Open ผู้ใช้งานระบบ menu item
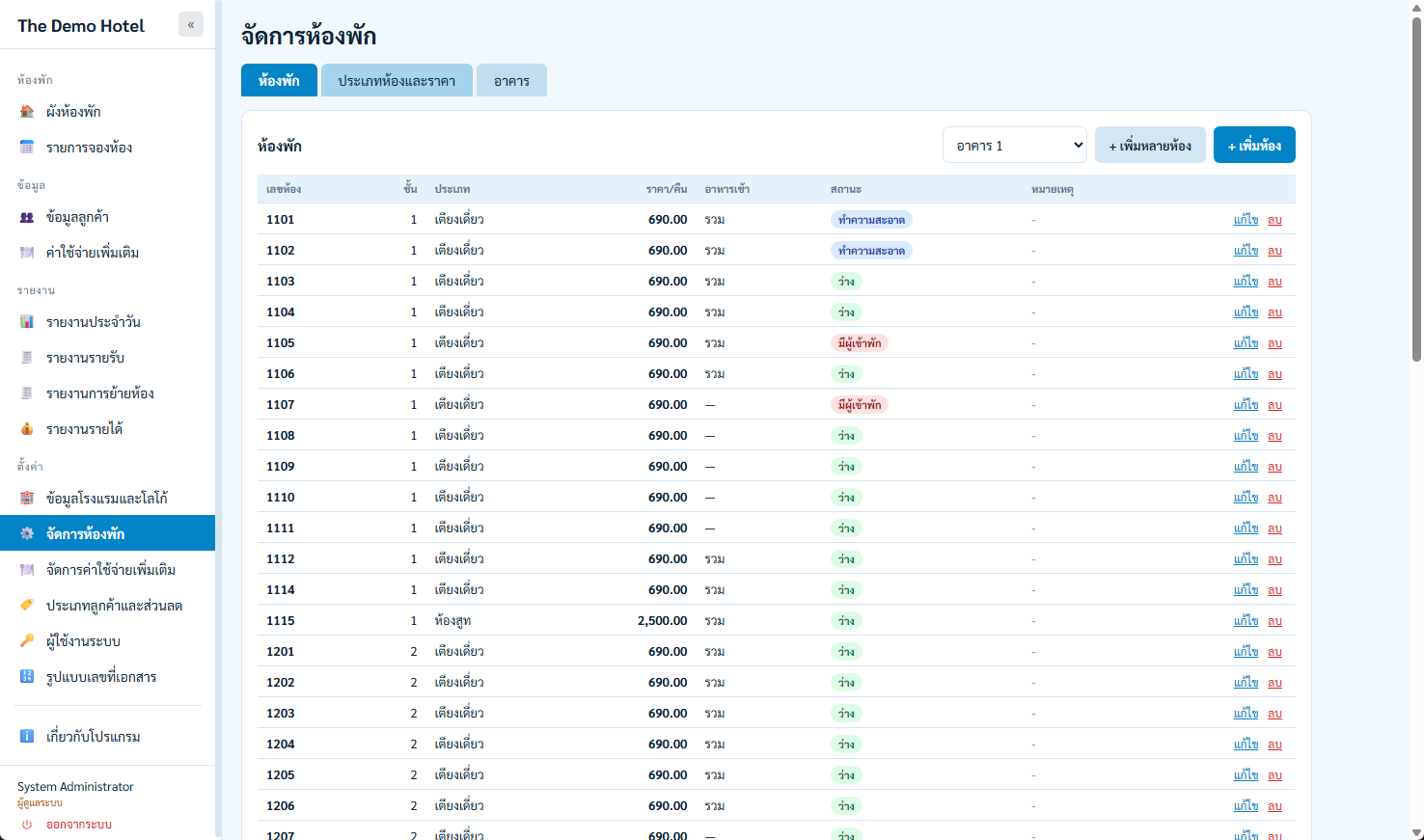The width and height of the screenshot is (1424, 840). (x=108, y=641)
